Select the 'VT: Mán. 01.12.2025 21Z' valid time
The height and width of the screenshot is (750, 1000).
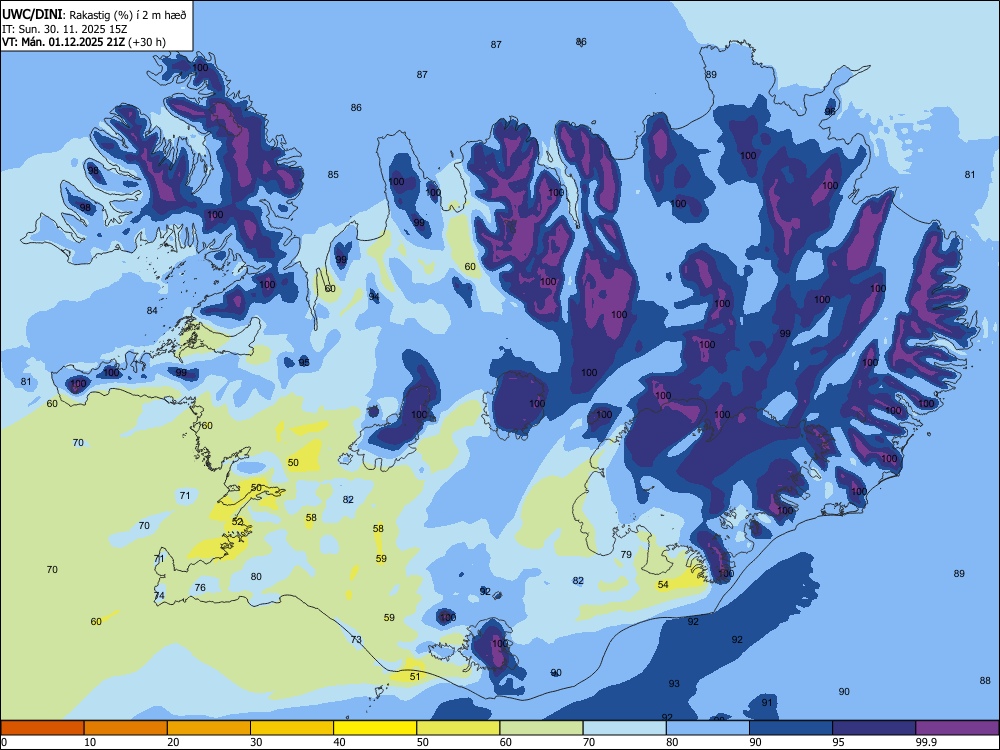[64, 42]
